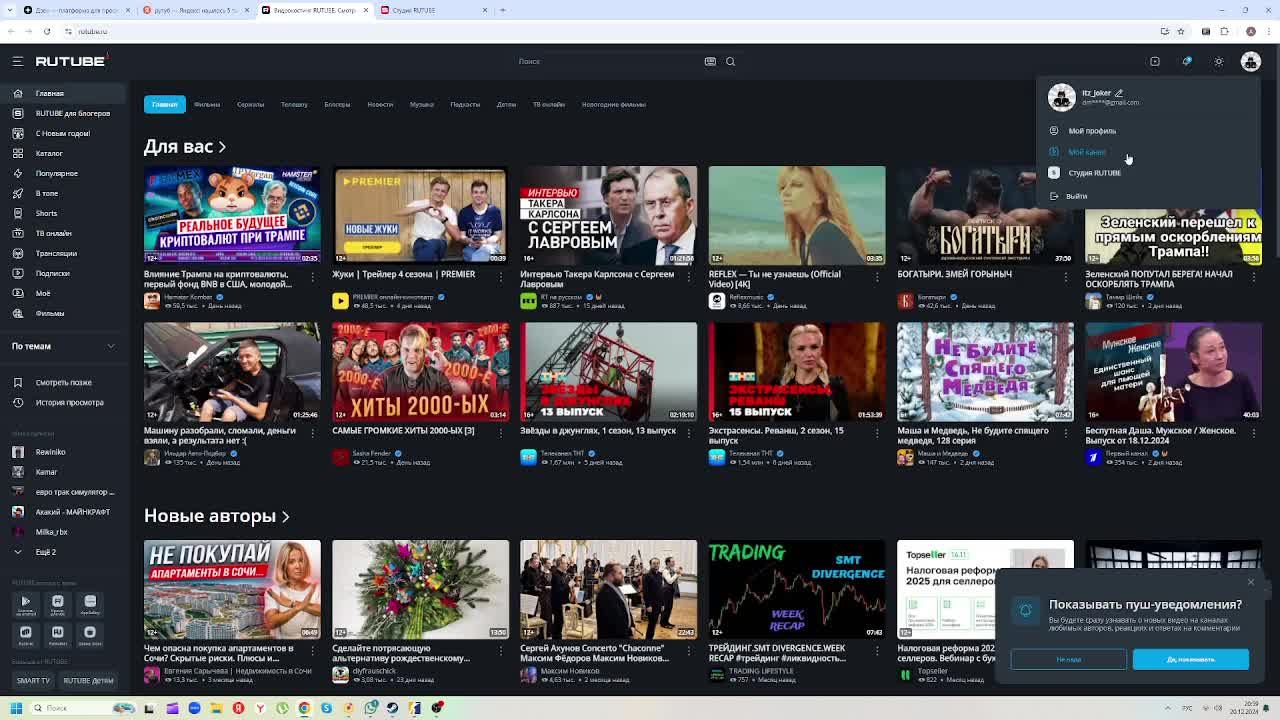1280x720 pixels.
Task: Click the SMART TV button
Action: click(x=32, y=681)
